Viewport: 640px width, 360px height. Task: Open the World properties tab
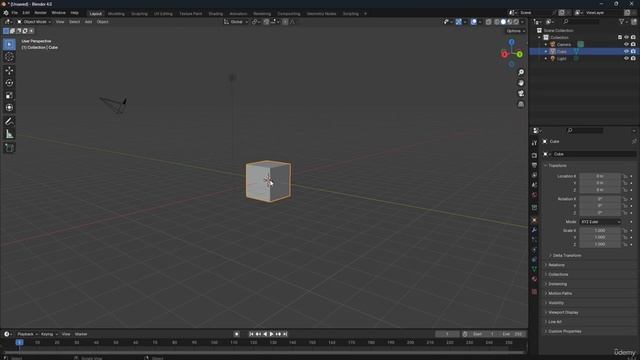[x=534, y=195]
